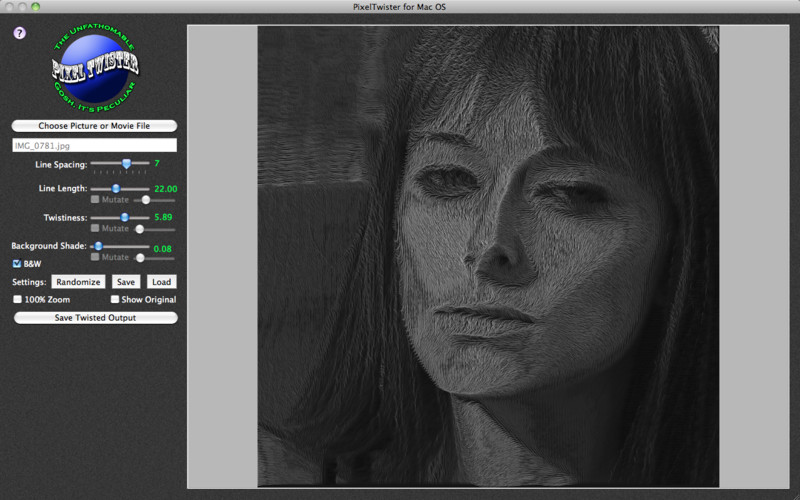Toggle the 100% Zoom checkbox
This screenshot has height=500, width=800.
click(17, 299)
